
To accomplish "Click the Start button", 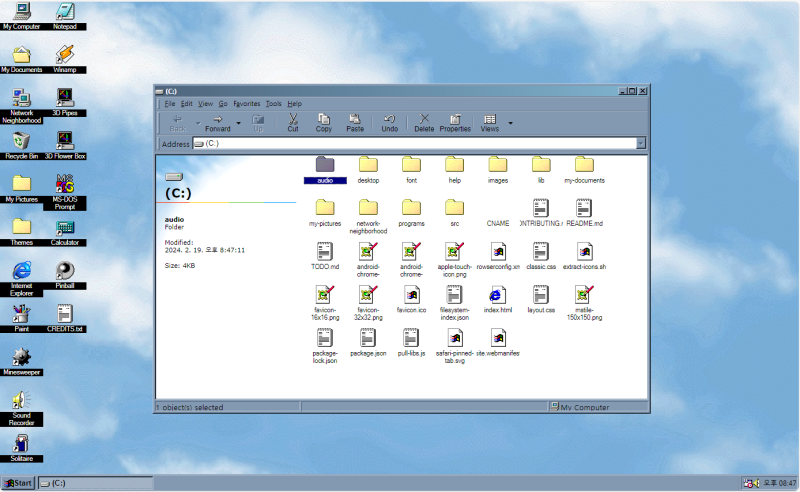I will coord(18,483).
